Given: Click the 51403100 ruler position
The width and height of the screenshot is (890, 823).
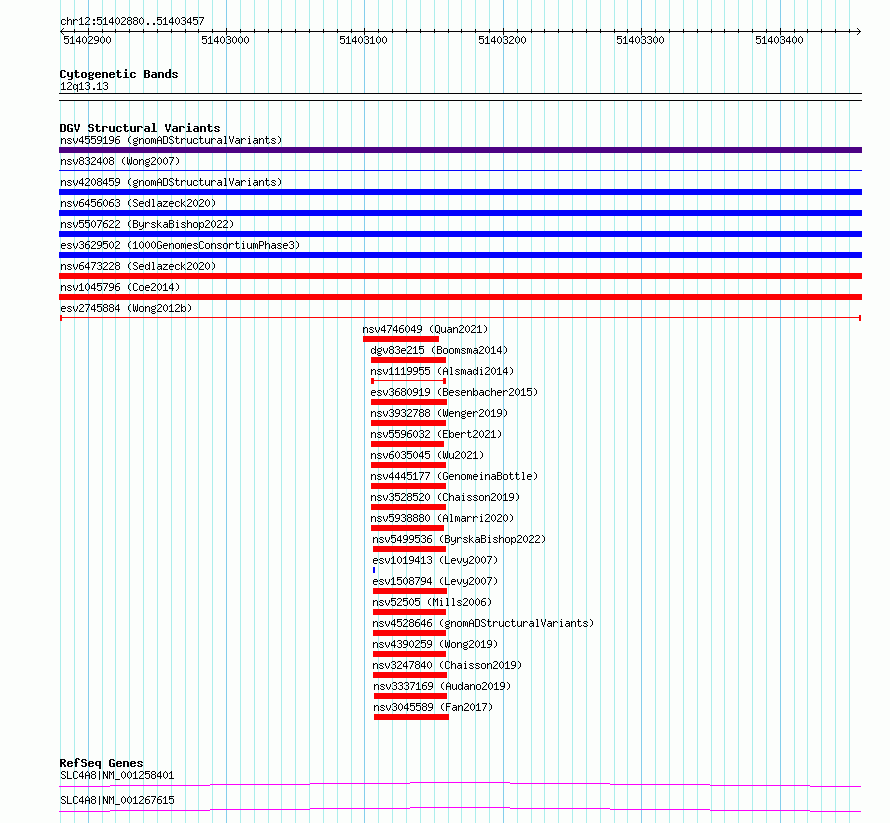Looking at the screenshot, I should tap(363, 40).
